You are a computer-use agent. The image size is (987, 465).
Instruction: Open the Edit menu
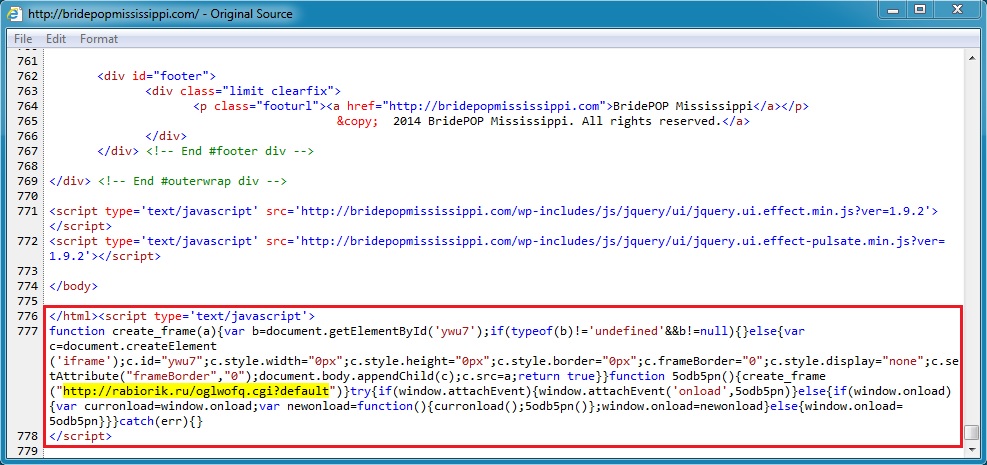pos(55,39)
